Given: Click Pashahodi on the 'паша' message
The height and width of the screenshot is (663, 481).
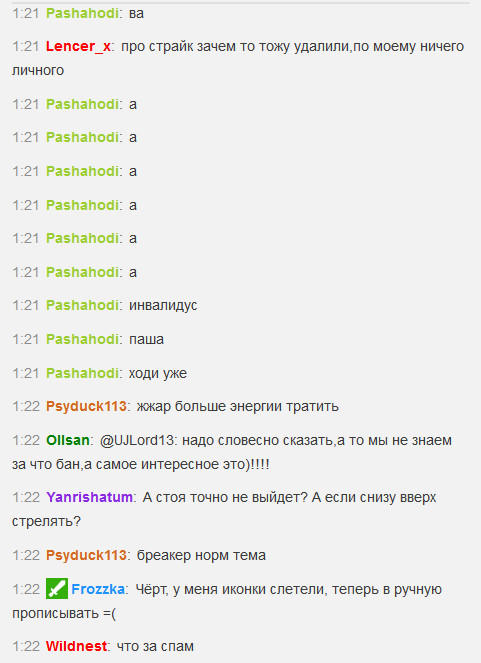Looking at the screenshot, I should (x=82, y=339).
